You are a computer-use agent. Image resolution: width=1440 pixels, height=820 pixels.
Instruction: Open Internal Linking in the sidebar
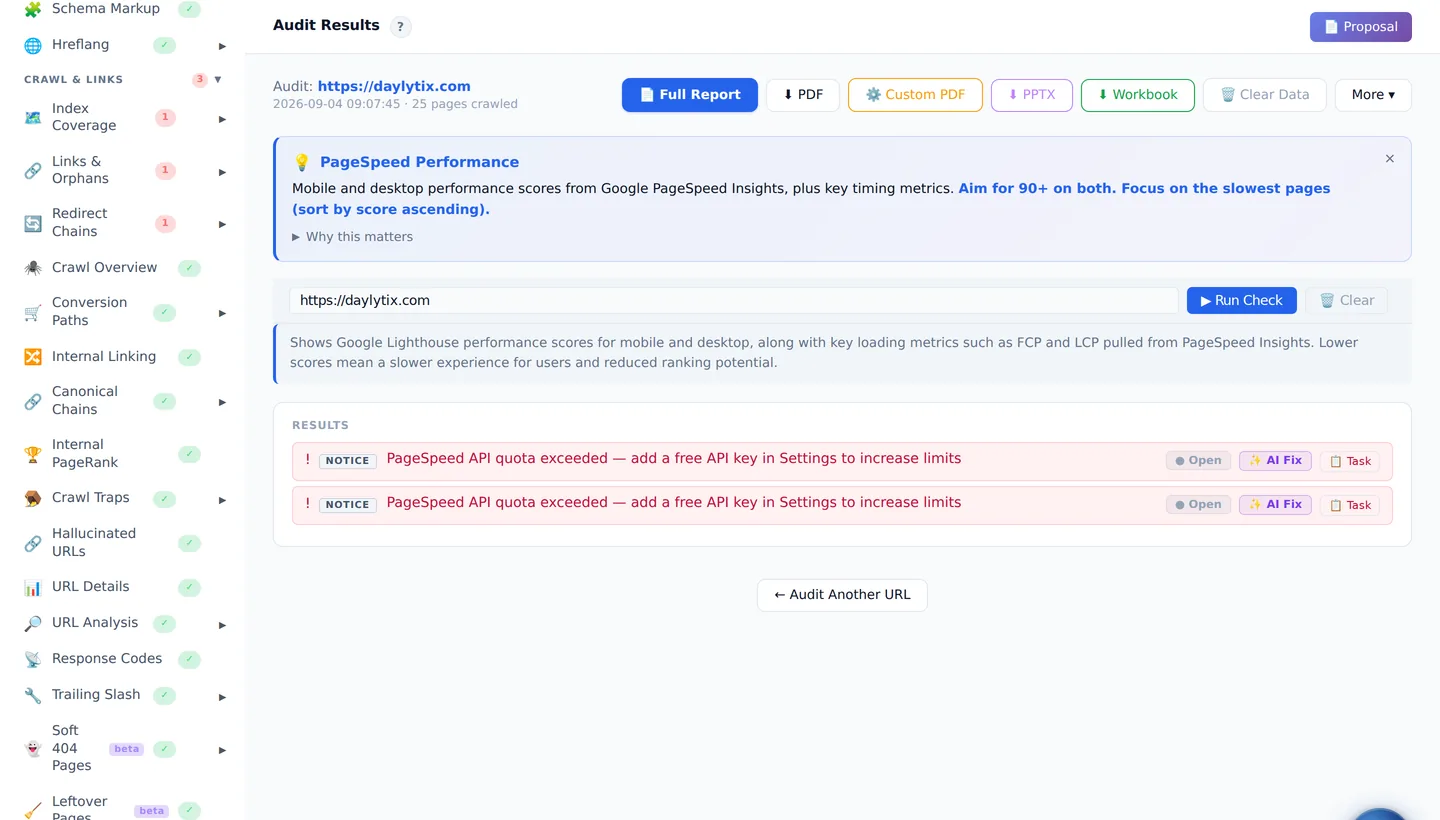click(x=104, y=357)
